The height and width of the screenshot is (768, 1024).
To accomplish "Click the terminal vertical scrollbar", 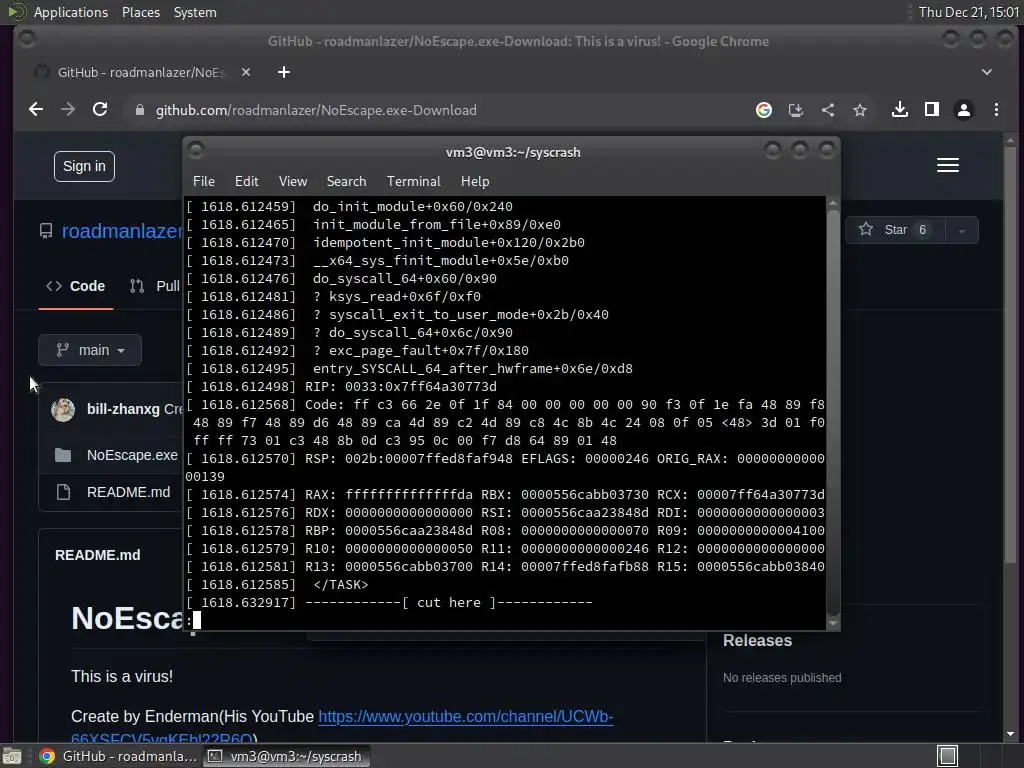I will [833, 411].
